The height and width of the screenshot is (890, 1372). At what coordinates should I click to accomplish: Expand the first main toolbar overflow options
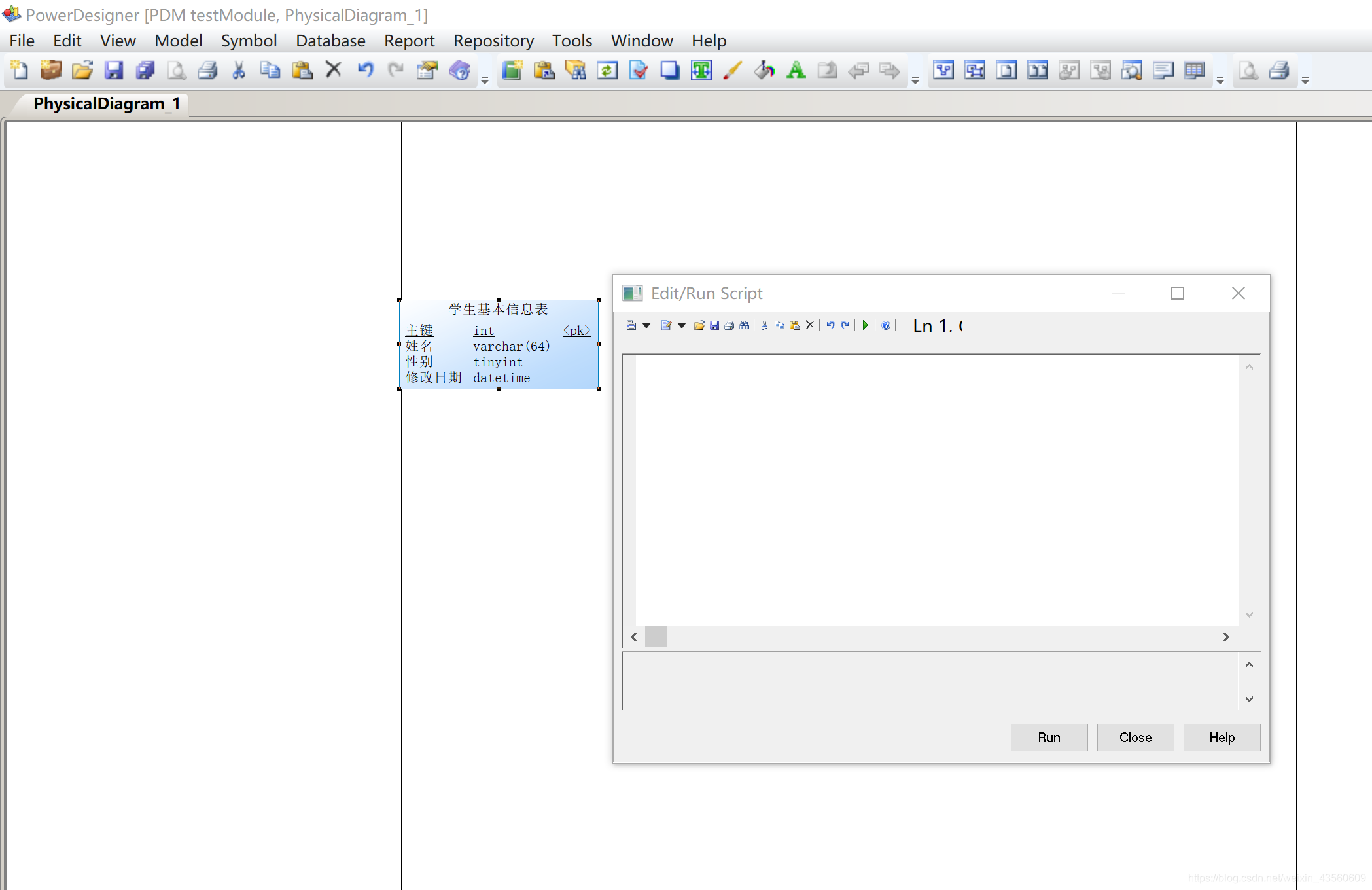[485, 80]
